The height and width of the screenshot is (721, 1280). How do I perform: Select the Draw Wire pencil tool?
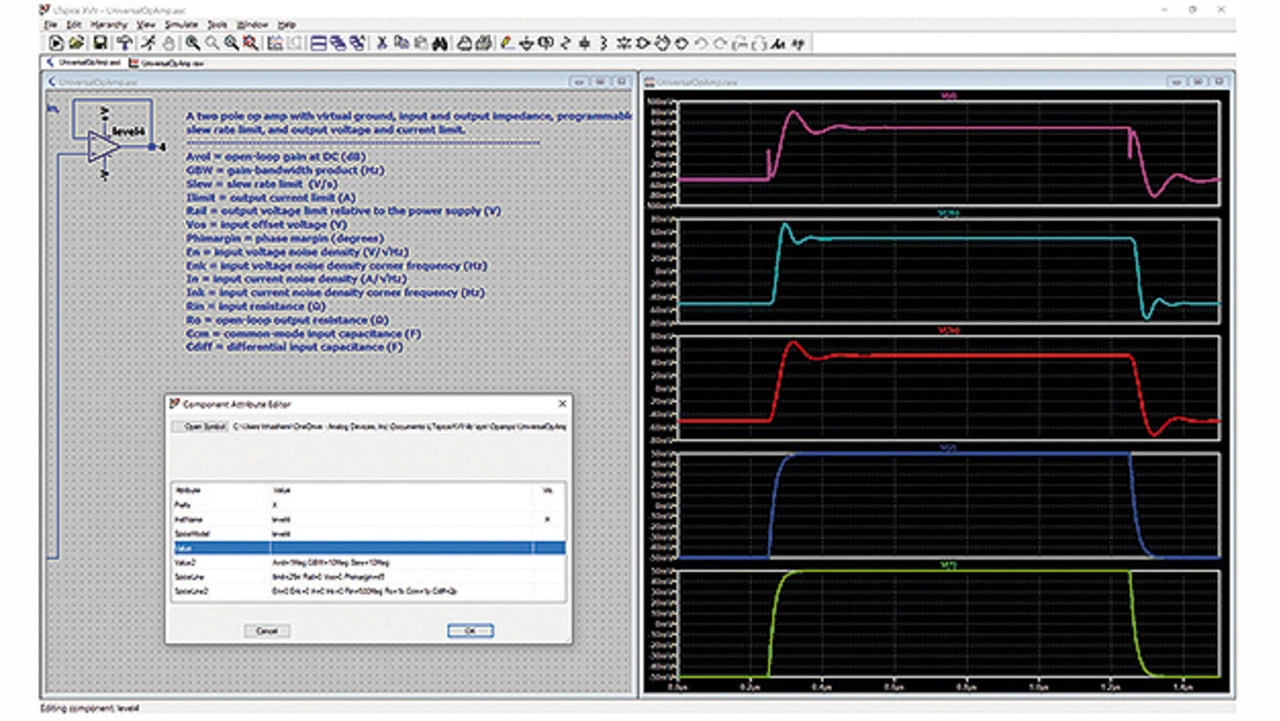506,43
